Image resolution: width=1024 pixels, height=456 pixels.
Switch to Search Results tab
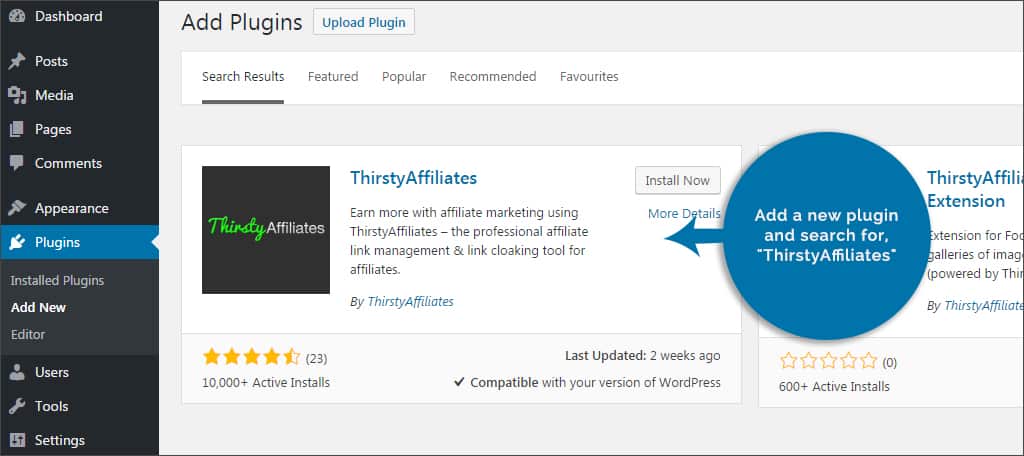click(x=243, y=77)
